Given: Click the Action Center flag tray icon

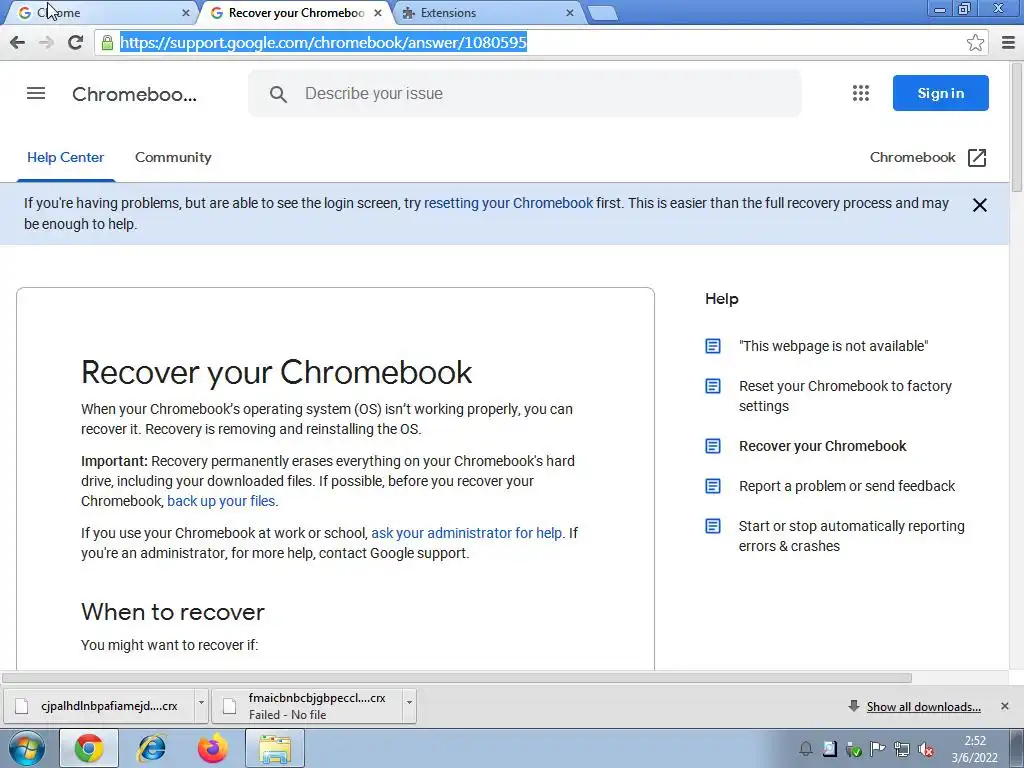Looking at the screenshot, I should (x=877, y=749).
